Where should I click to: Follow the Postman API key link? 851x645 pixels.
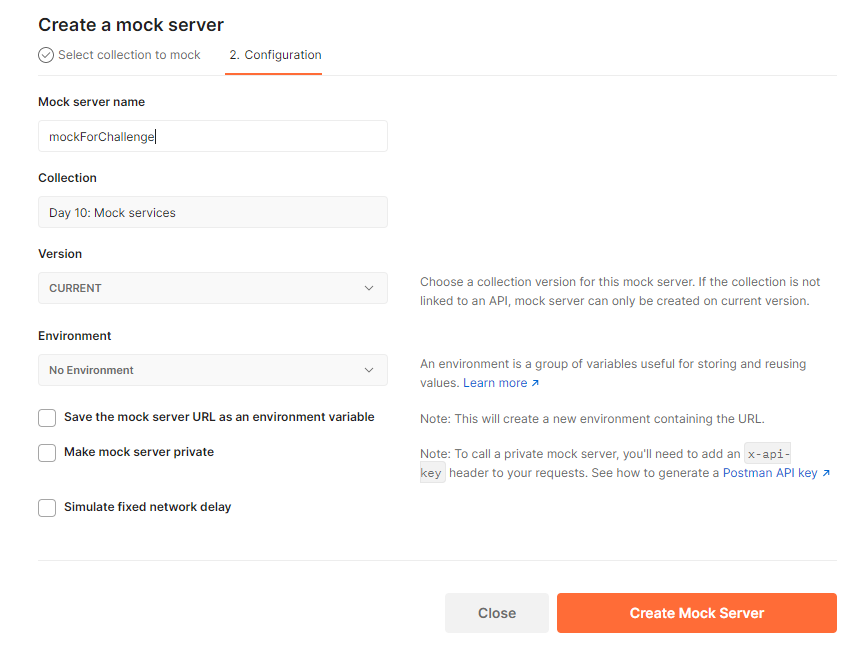tap(770, 473)
